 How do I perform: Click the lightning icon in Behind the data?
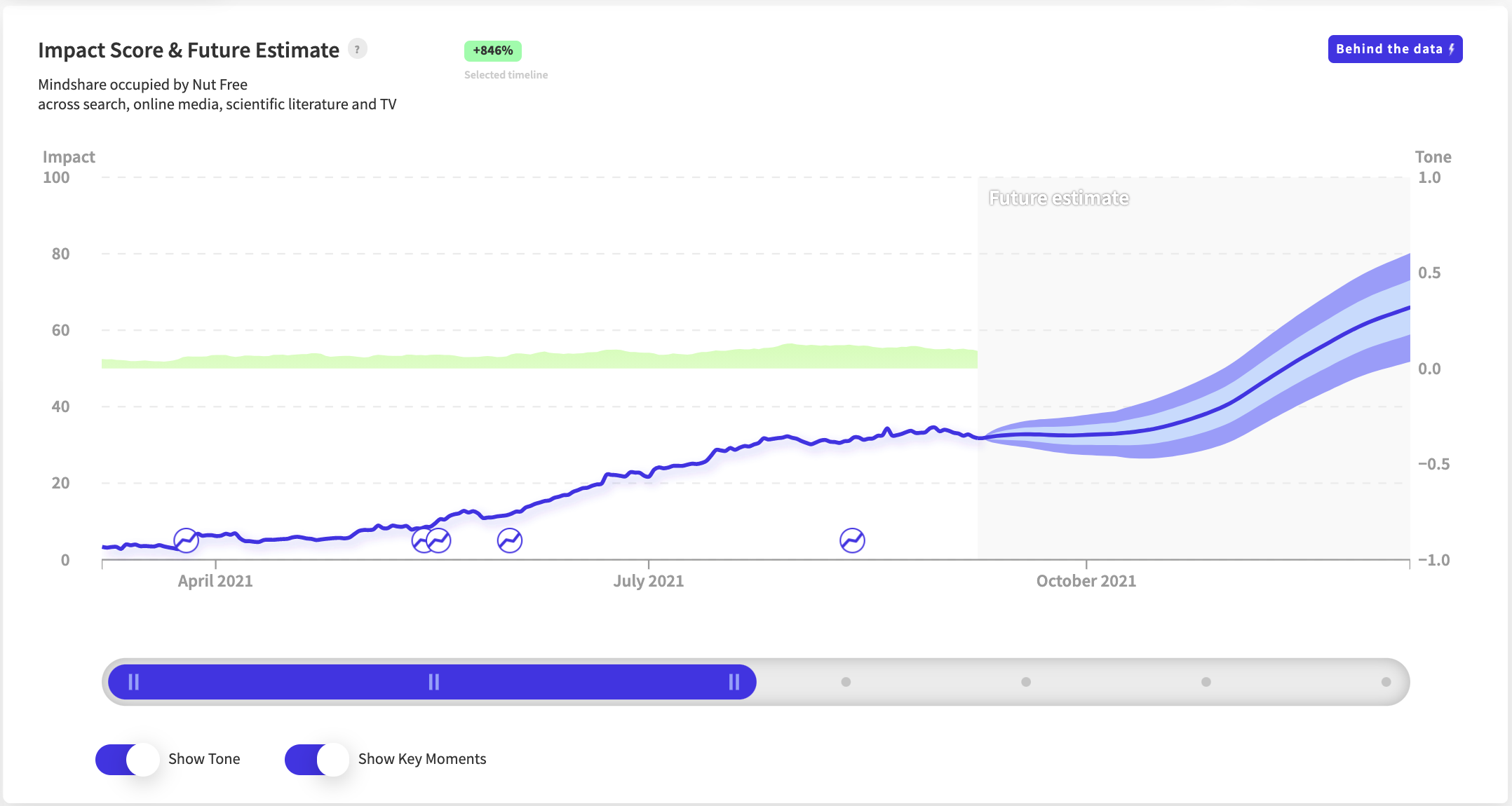coord(1452,49)
